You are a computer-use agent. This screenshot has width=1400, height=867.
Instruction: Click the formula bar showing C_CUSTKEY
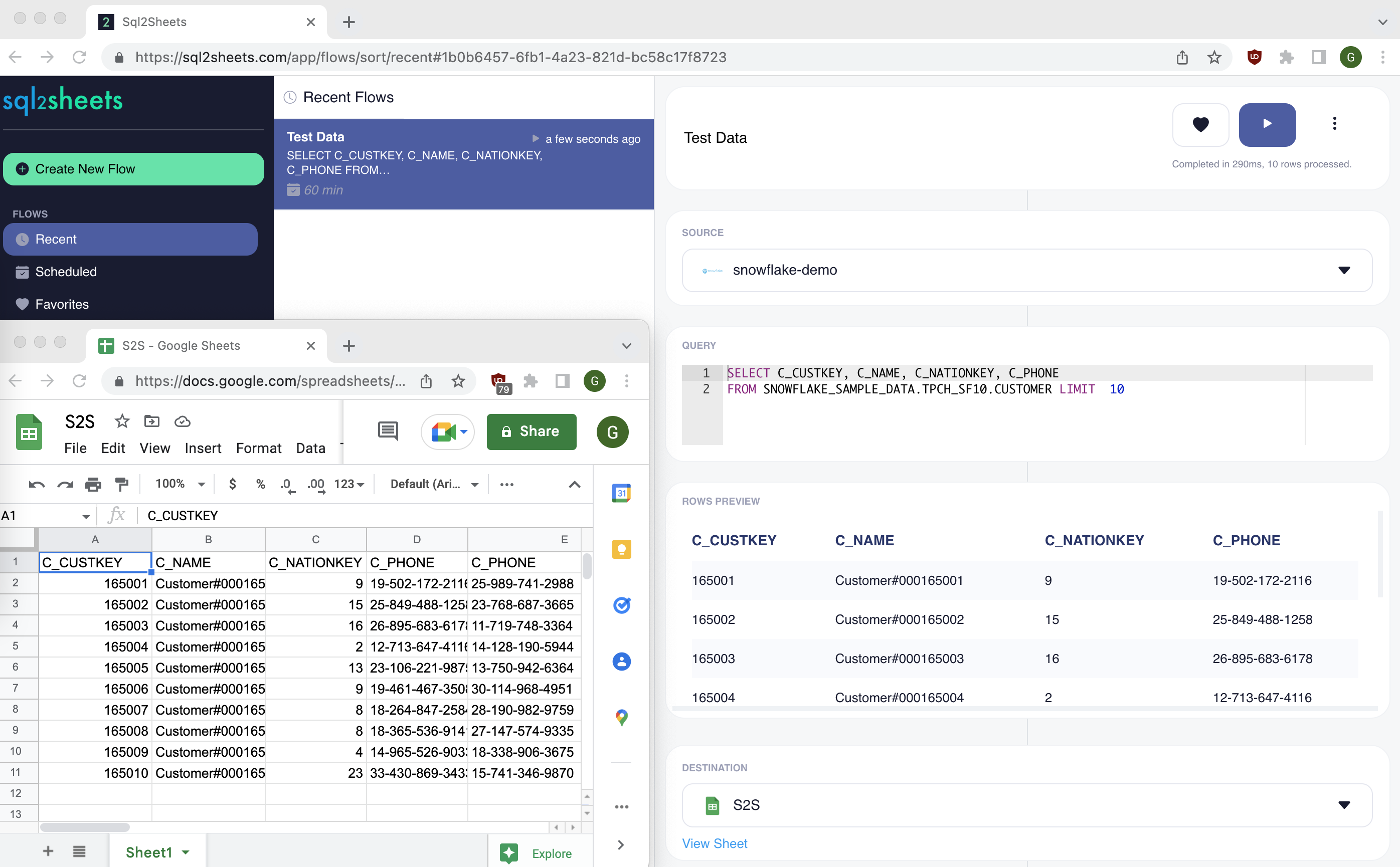pyautogui.click(x=366, y=516)
